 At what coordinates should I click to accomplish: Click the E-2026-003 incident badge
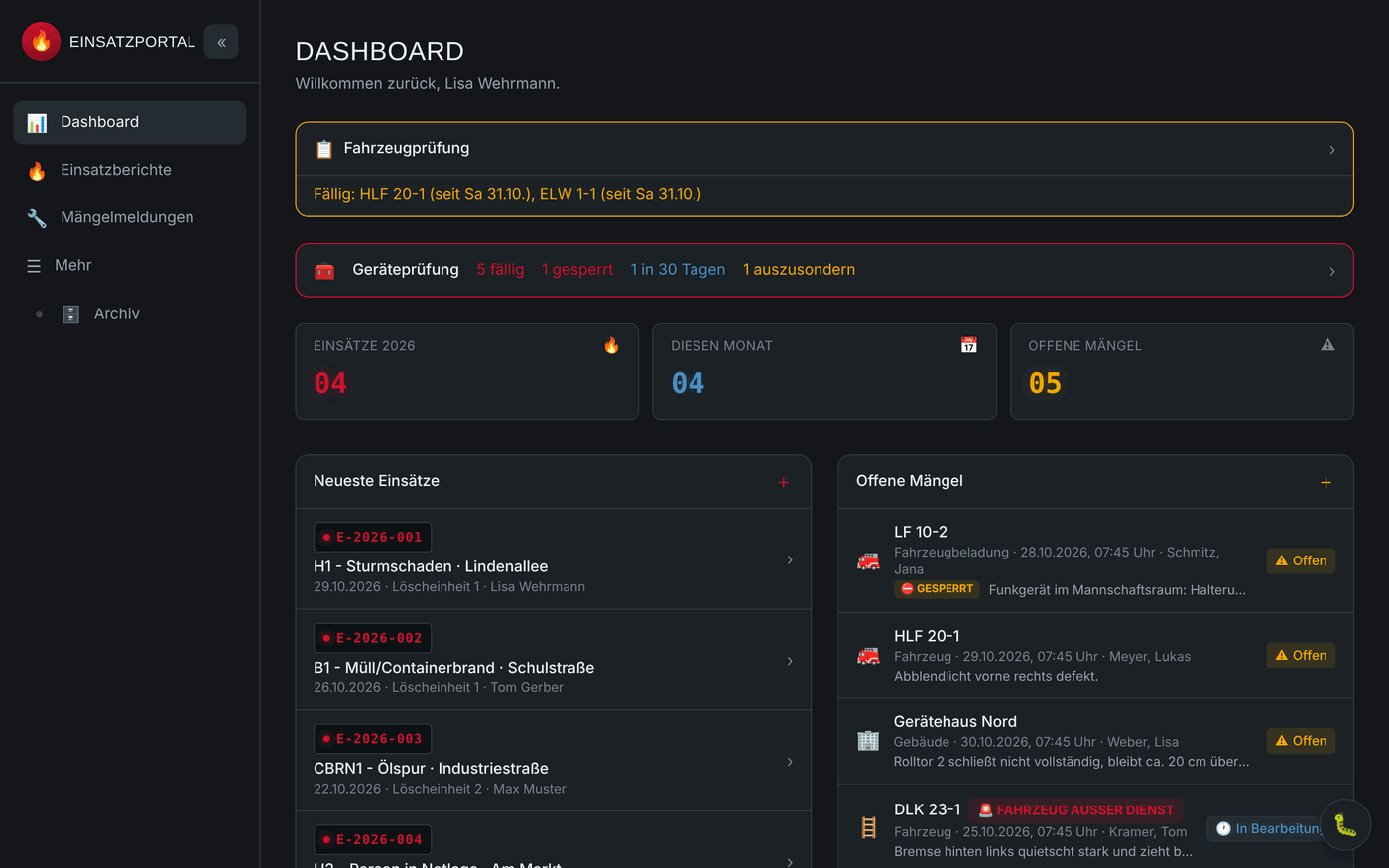tap(372, 739)
